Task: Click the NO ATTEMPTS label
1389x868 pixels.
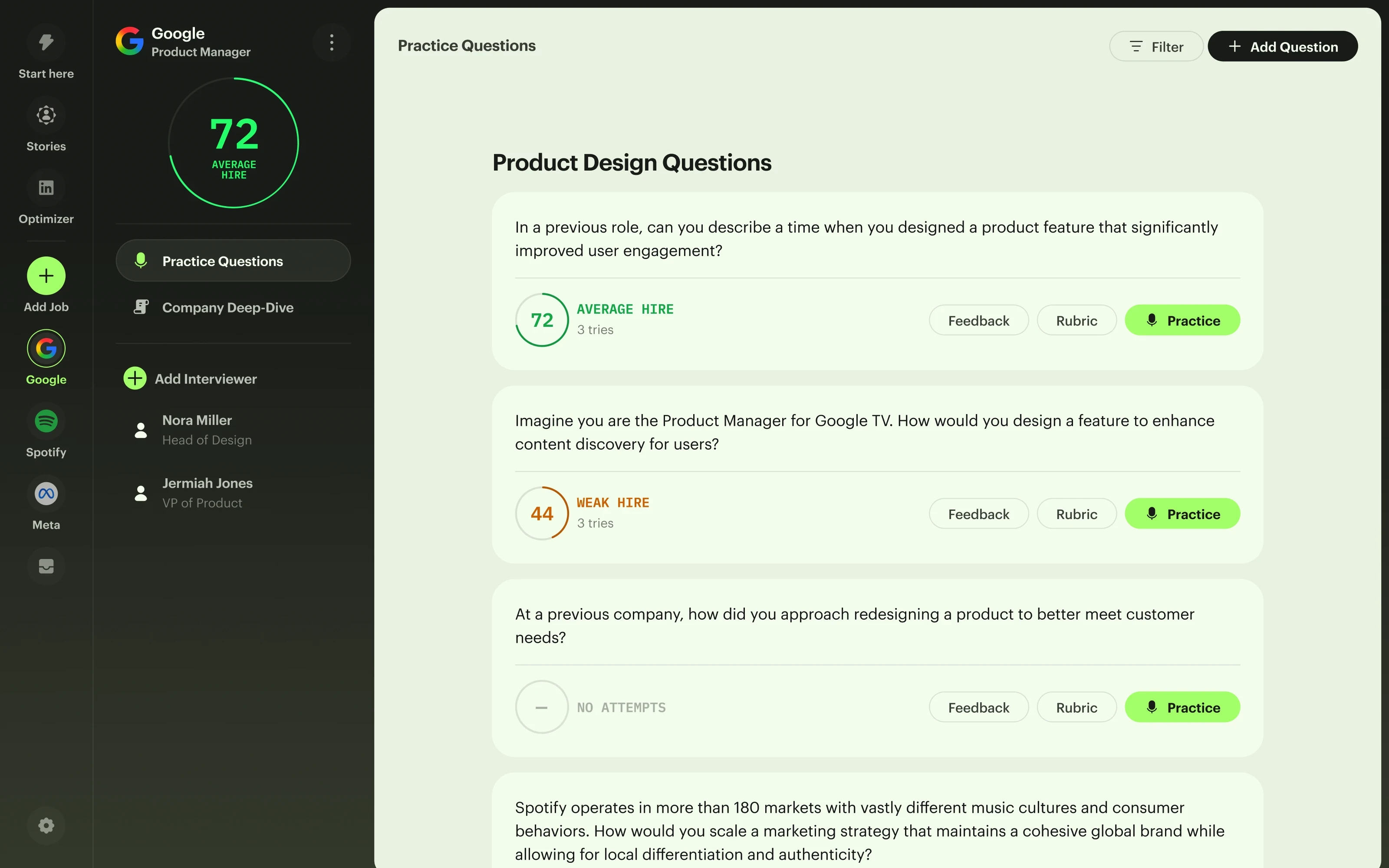Action: pyautogui.click(x=621, y=707)
